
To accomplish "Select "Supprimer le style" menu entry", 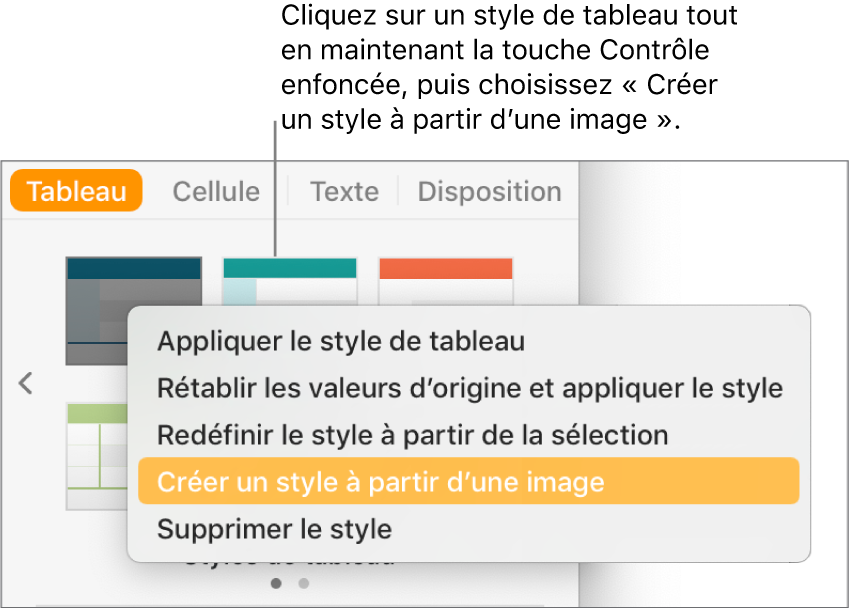I will click(274, 528).
